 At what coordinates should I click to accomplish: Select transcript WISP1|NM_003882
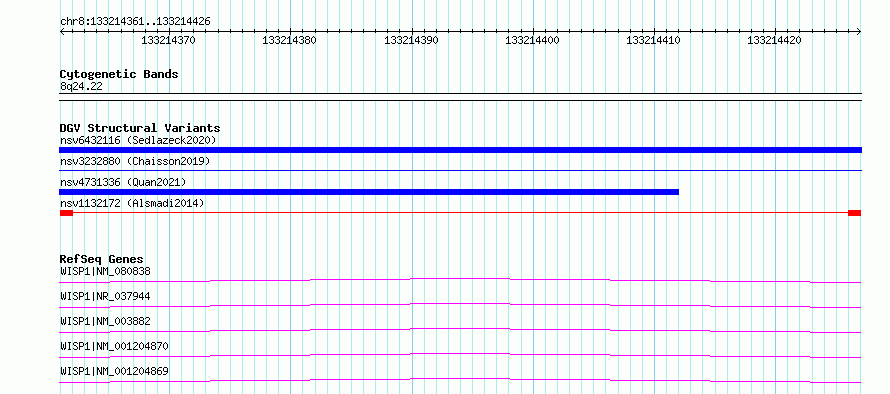105,321
